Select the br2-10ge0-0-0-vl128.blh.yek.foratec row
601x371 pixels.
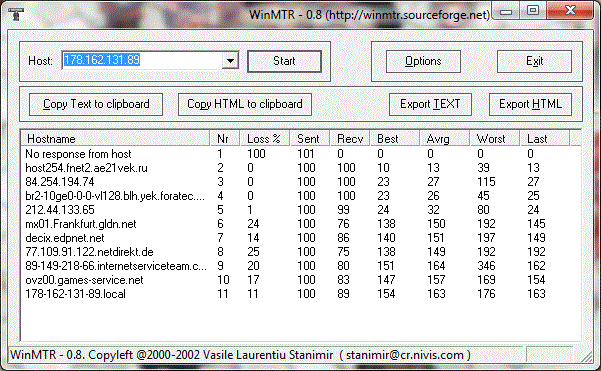pos(301,196)
